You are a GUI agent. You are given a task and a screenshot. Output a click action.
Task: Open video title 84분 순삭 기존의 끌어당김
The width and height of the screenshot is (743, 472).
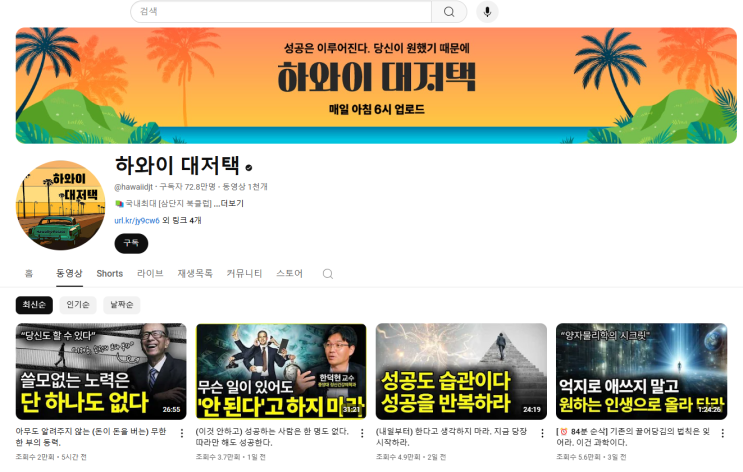633,437
